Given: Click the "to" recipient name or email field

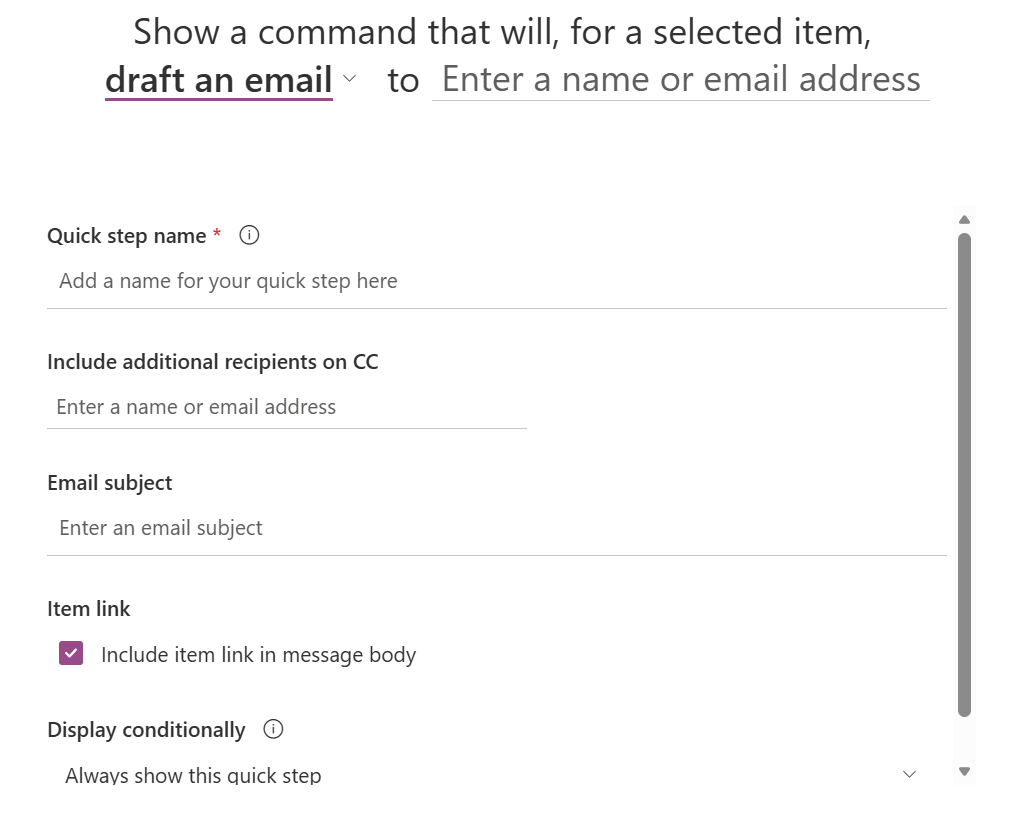Looking at the screenshot, I should coord(680,80).
